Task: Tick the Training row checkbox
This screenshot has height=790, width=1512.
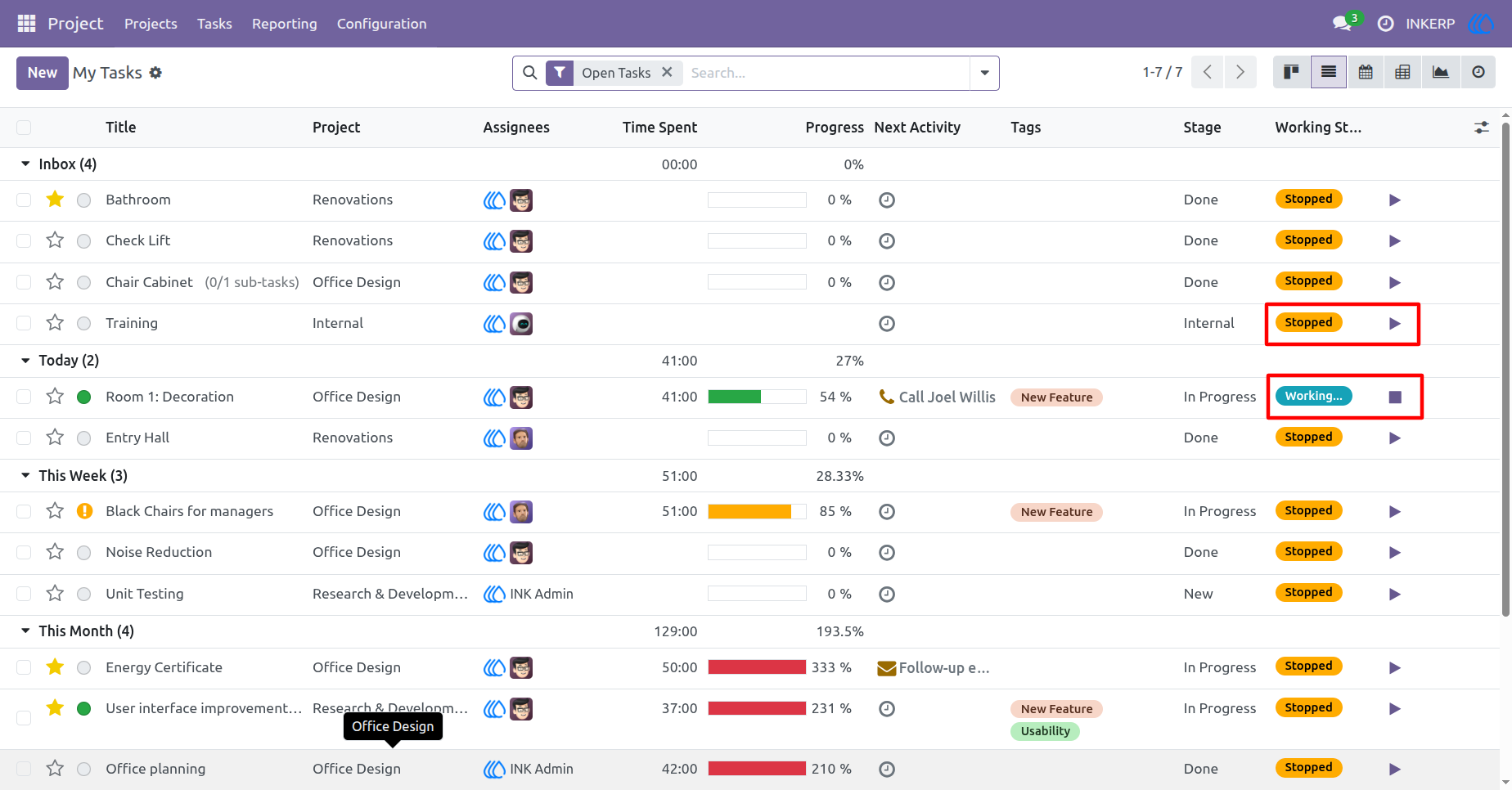Action: [24, 324]
